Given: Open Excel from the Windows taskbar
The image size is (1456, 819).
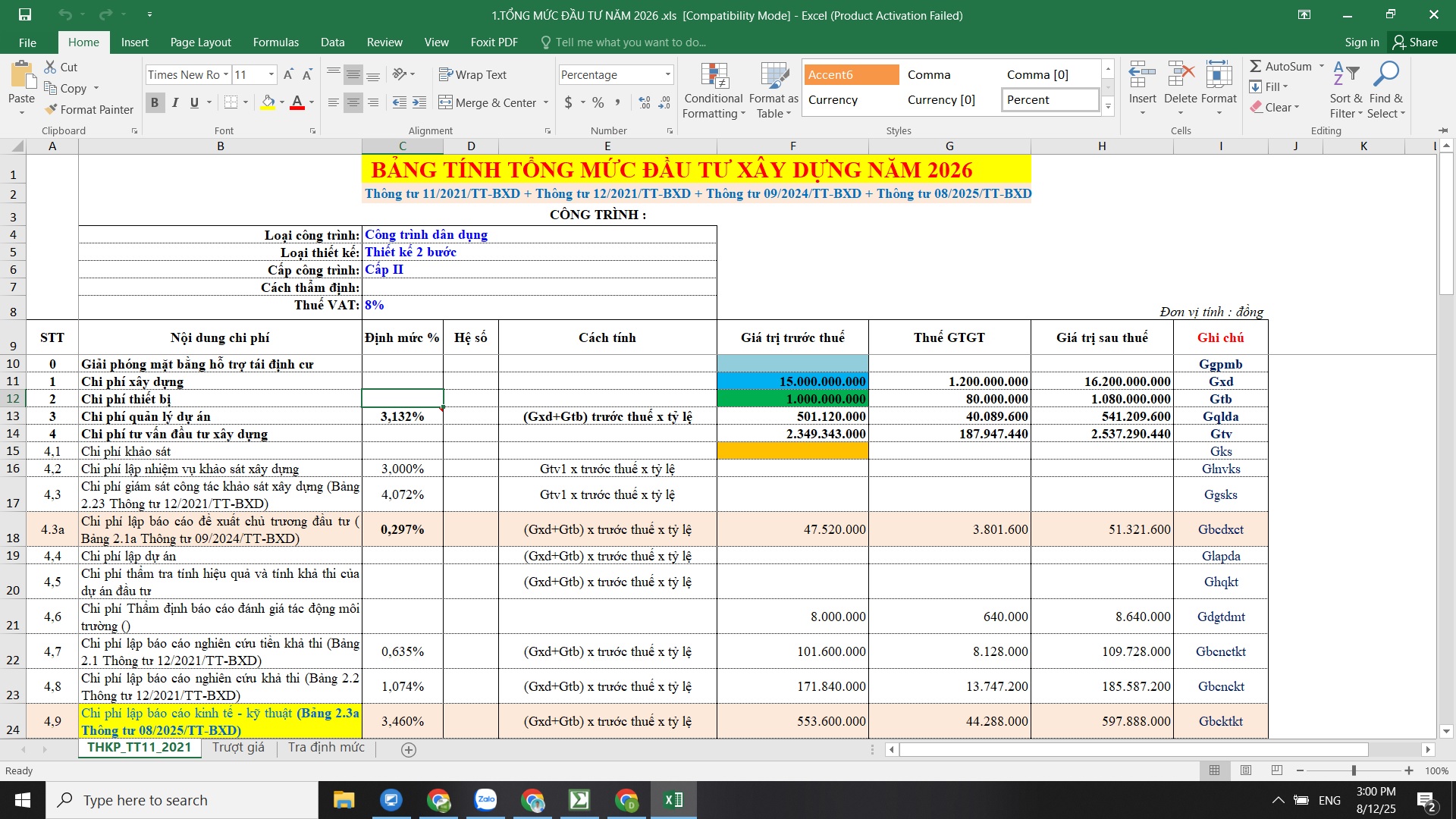Looking at the screenshot, I should pos(672,799).
